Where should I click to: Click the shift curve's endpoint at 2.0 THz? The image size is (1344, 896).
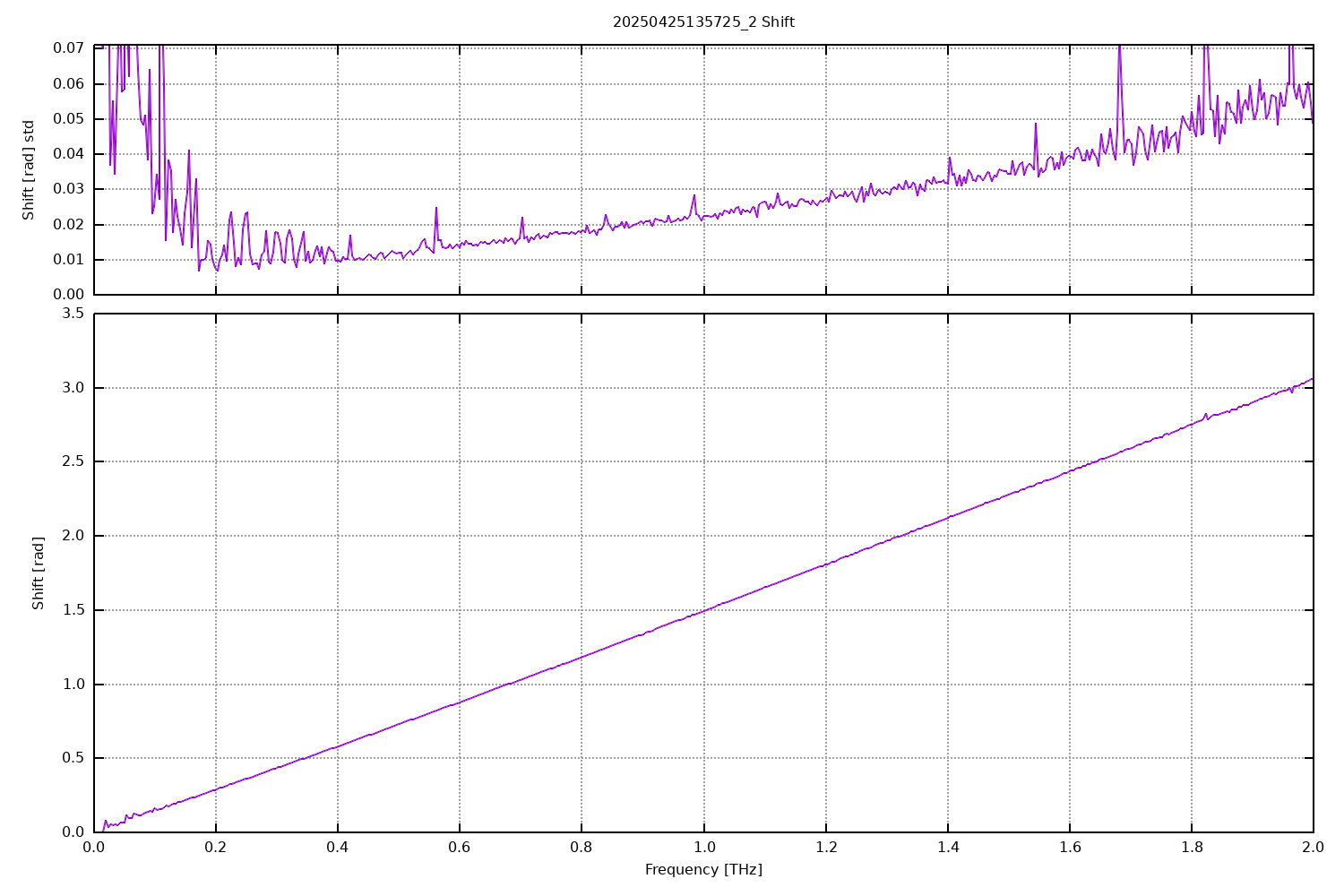(x=1313, y=379)
